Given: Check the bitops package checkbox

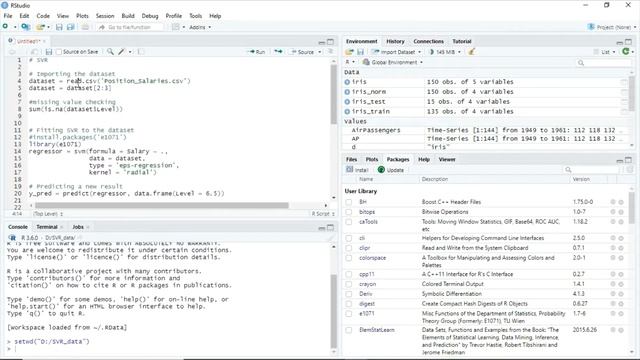Looking at the screenshot, I should pos(349,212).
